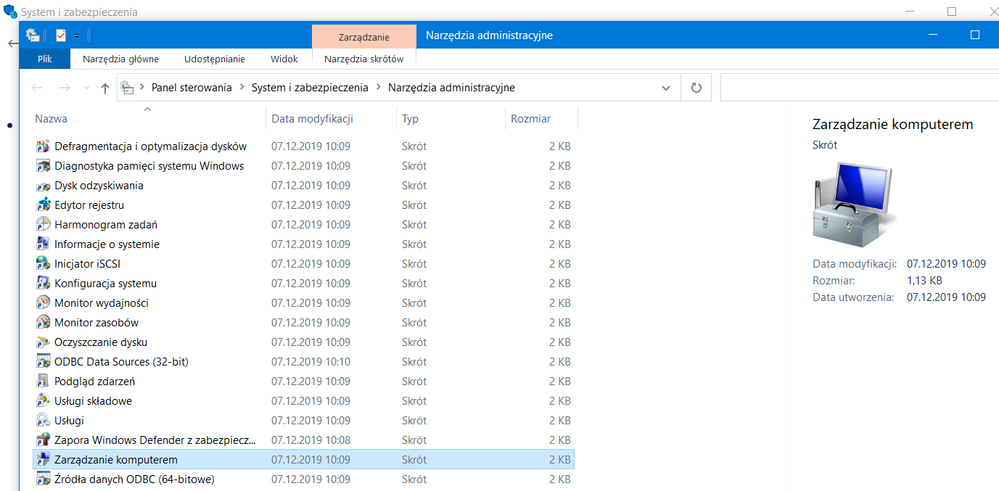Image resolution: width=999 pixels, height=491 pixels.
Task: Click the Zapora Windows Defender icon
Action: click(43, 440)
